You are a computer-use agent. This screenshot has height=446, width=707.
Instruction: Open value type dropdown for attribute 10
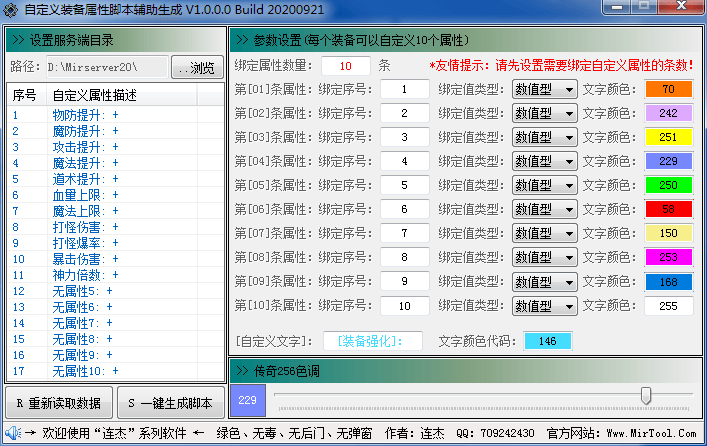coord(544,305)
